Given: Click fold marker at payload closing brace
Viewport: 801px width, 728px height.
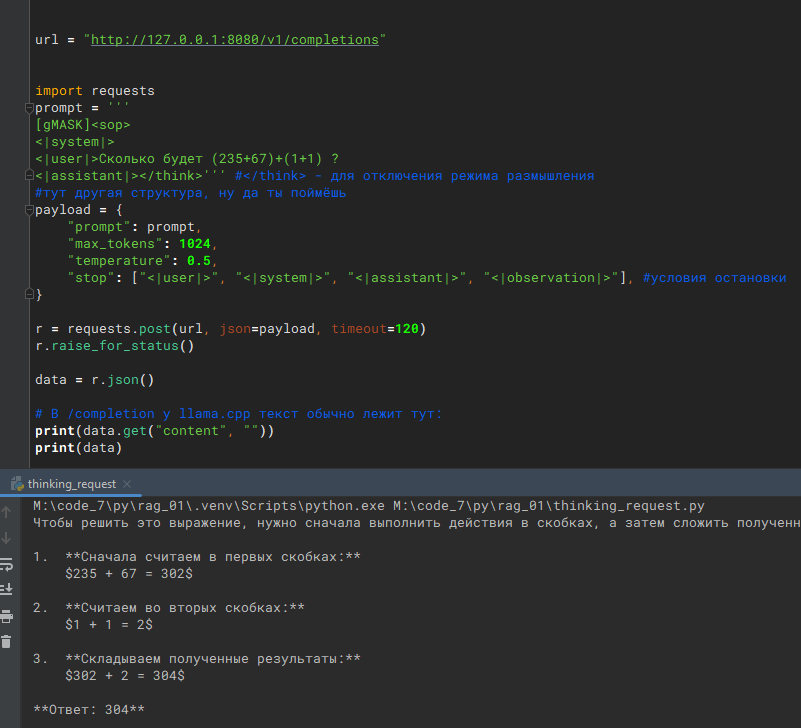Looking at the screenshot, I should (x=29, y=295).
